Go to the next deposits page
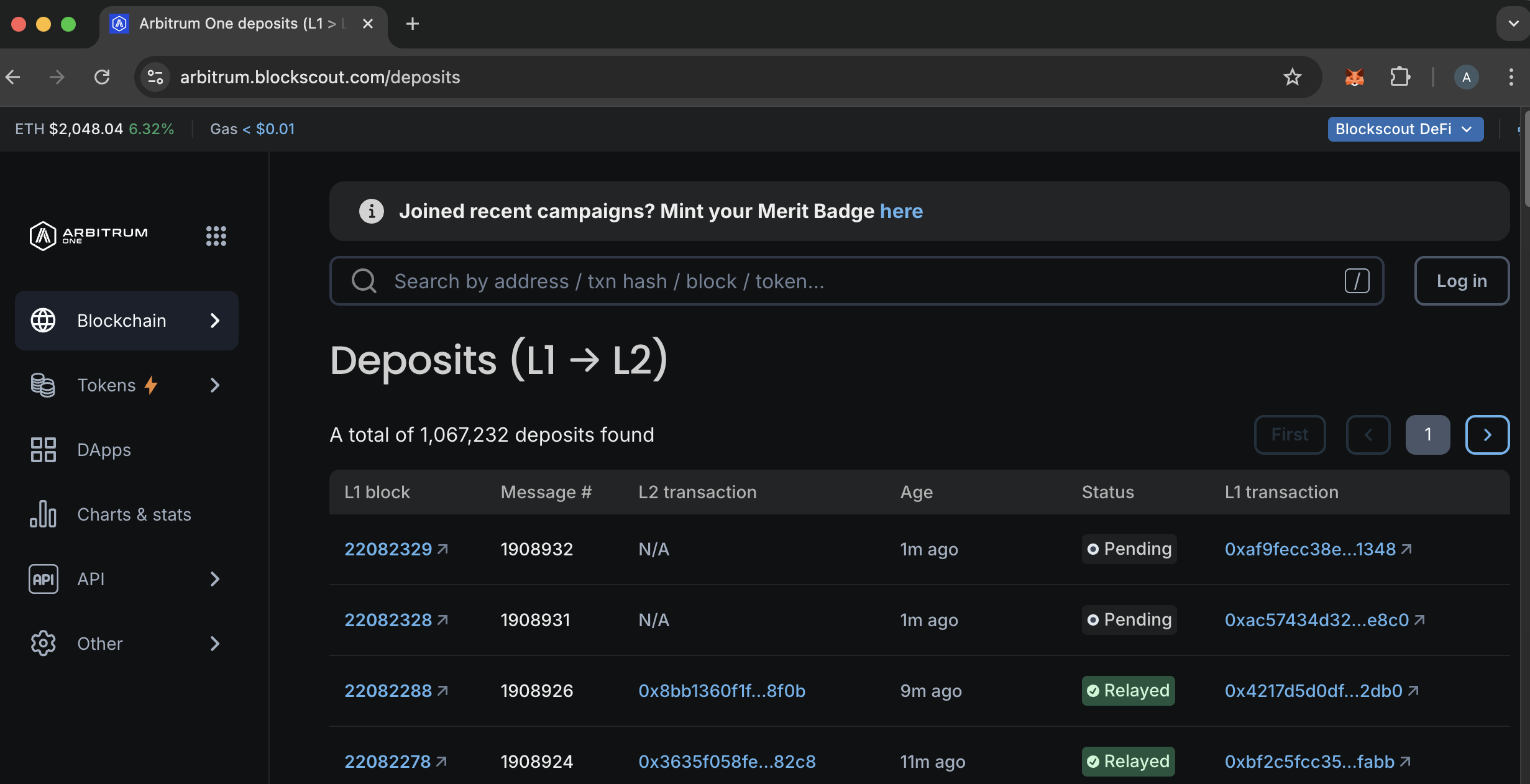Screen dimensions: 1530x784 coord(1487,435)
